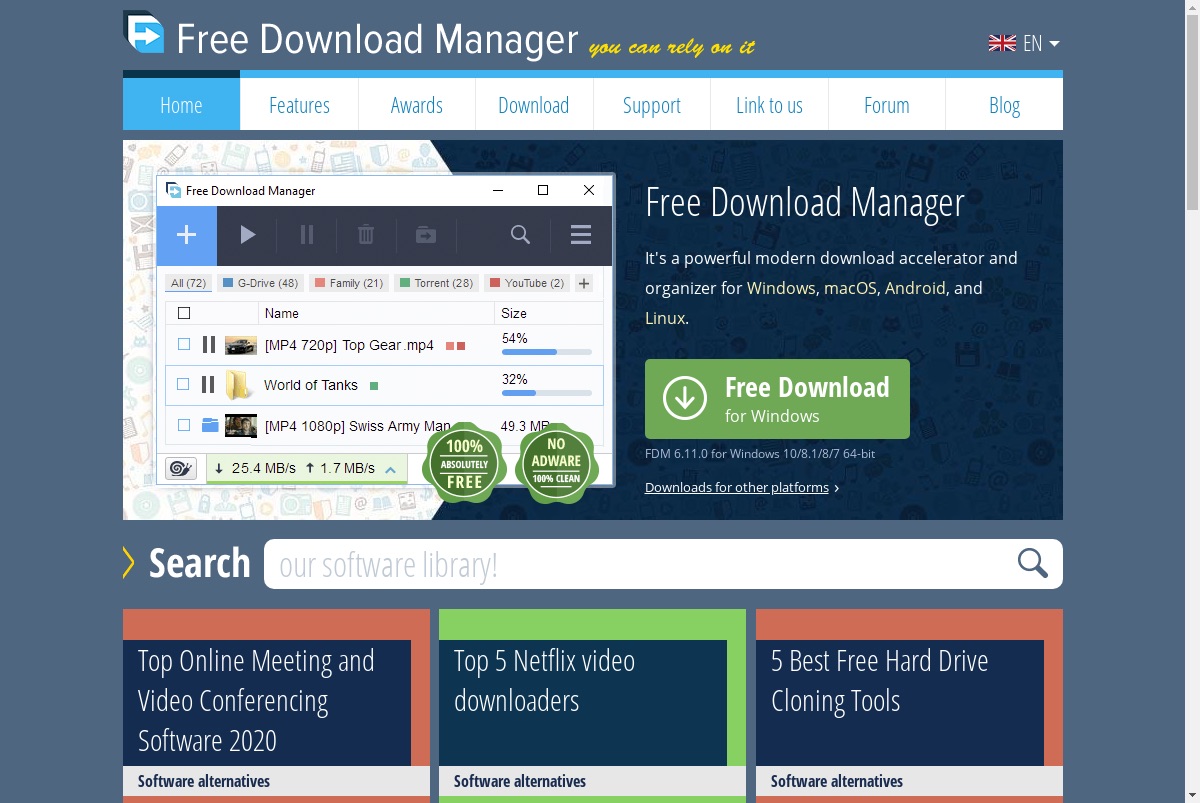The image size is (1200, 803).
Task: Click the 49.3 MB size value
Action: coord(525,426)
